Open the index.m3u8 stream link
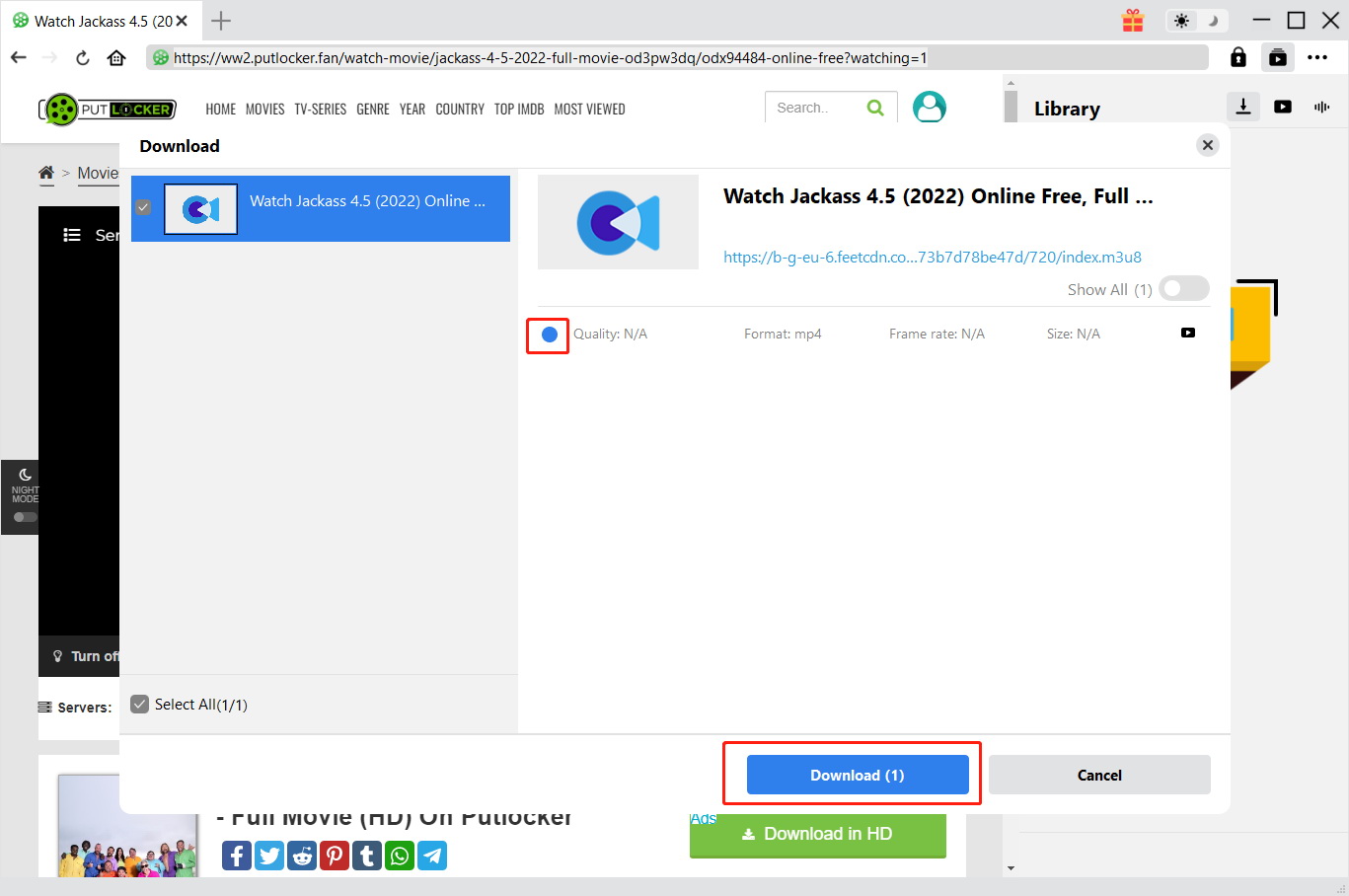The height and width of the screenshot is (896, 1349). pos(932,258)
